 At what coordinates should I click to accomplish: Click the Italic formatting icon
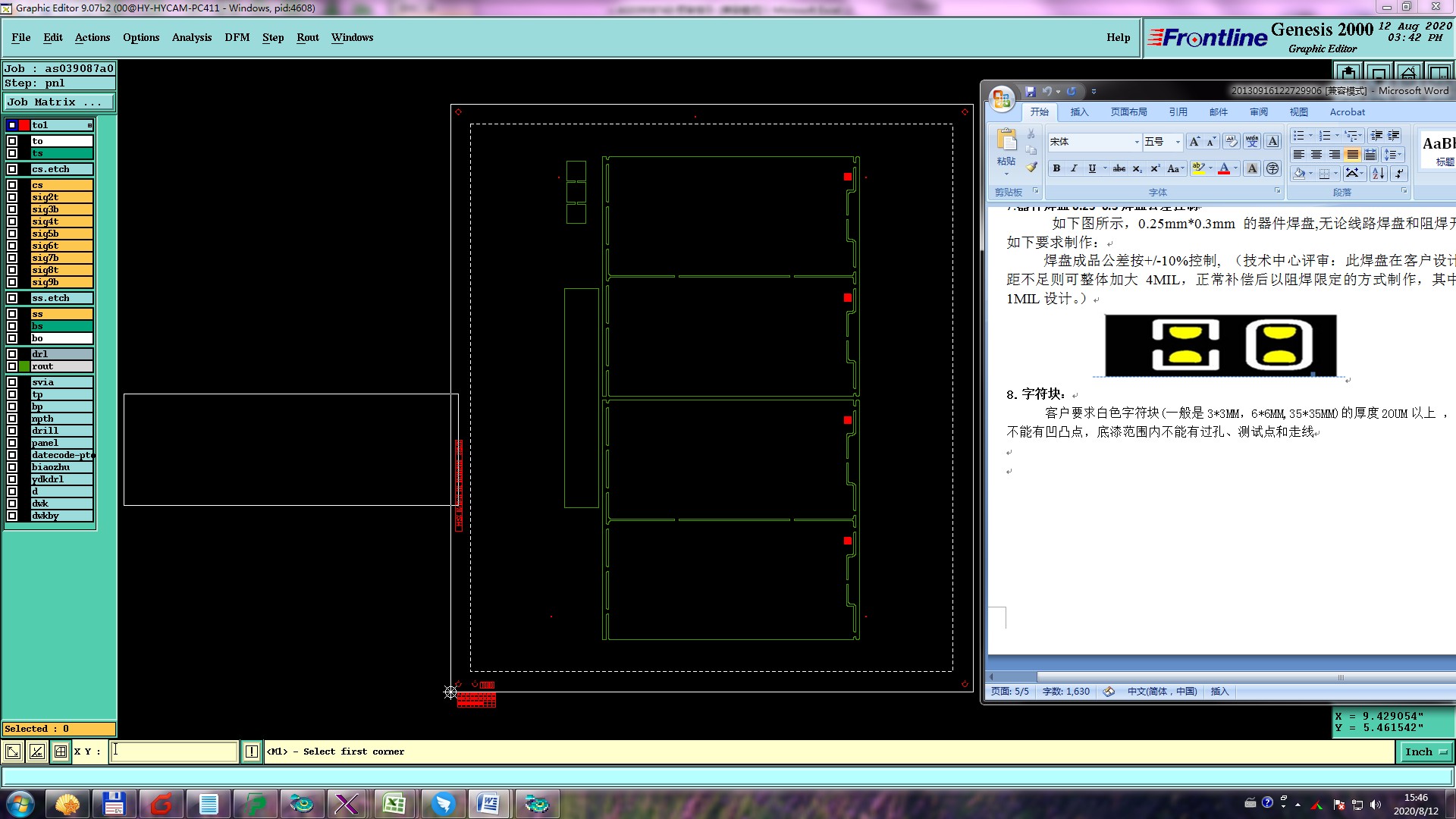1074,168
